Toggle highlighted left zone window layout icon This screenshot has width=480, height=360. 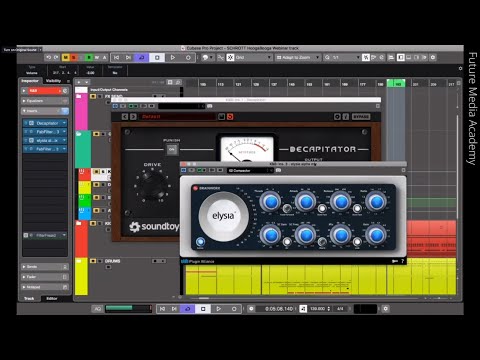coord(400,58)
